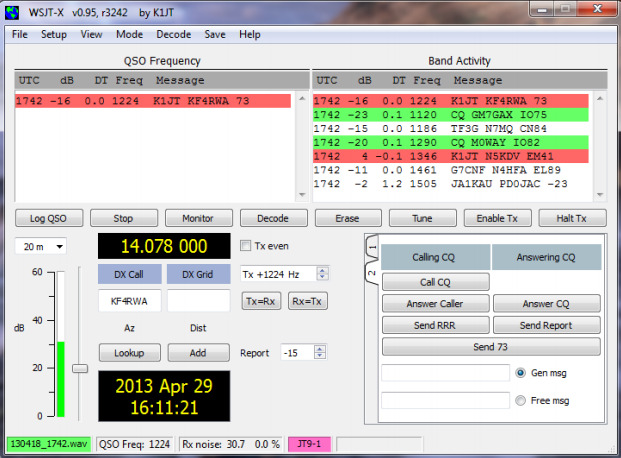
Task: Click the QSO Freq: 1224 status entry
Action: point(134,444)
